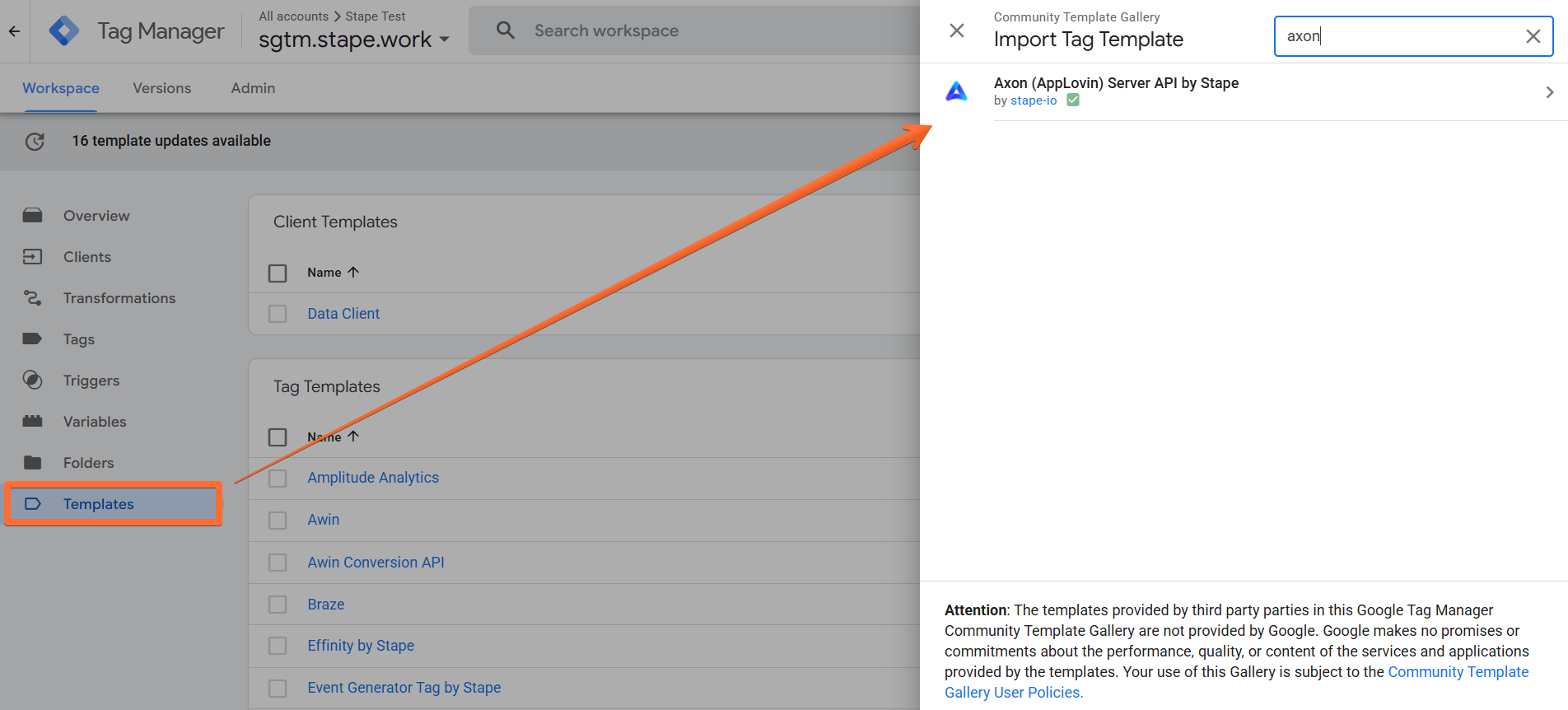Click the All accounts breadcrumb
1568x710 pixels.
(293, 16)
